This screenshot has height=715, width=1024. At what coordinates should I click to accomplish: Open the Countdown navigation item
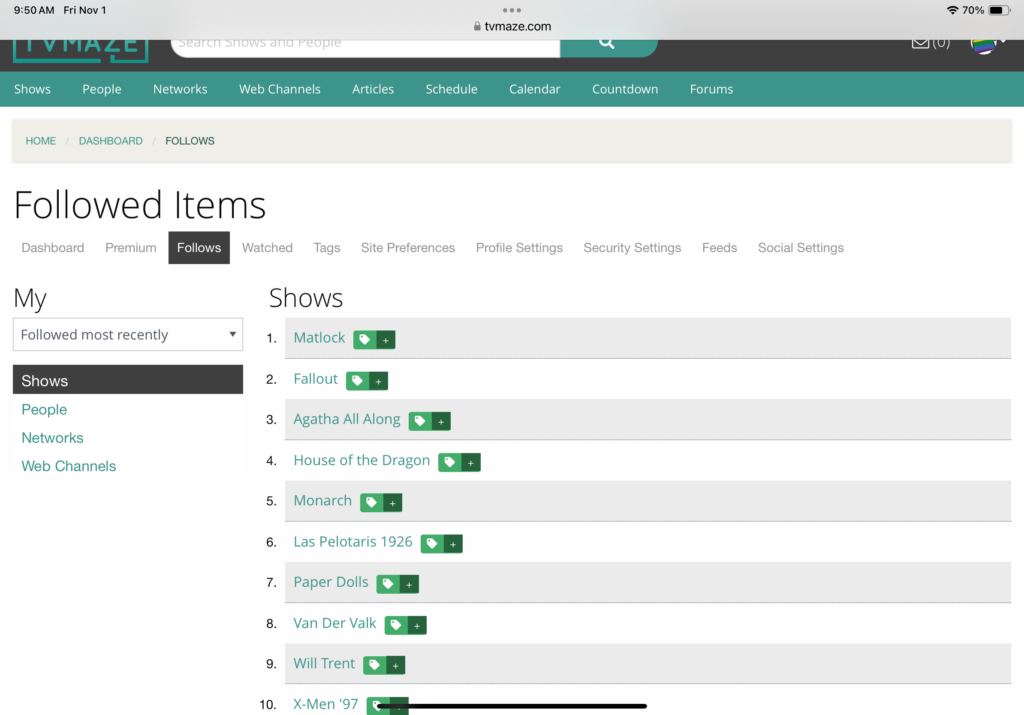pos(625,89)
